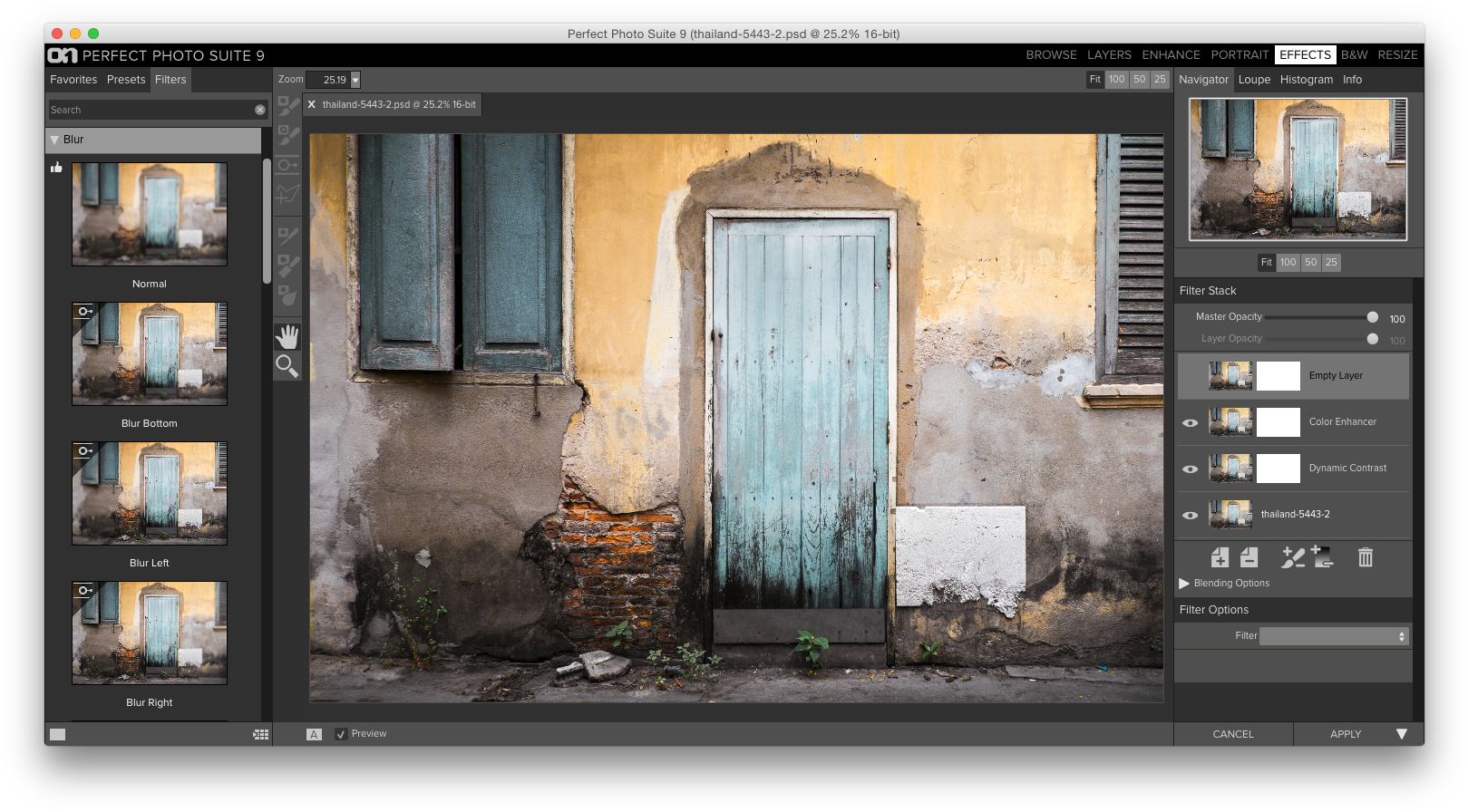Uncheck the Preview checkbox

point(341,734)
